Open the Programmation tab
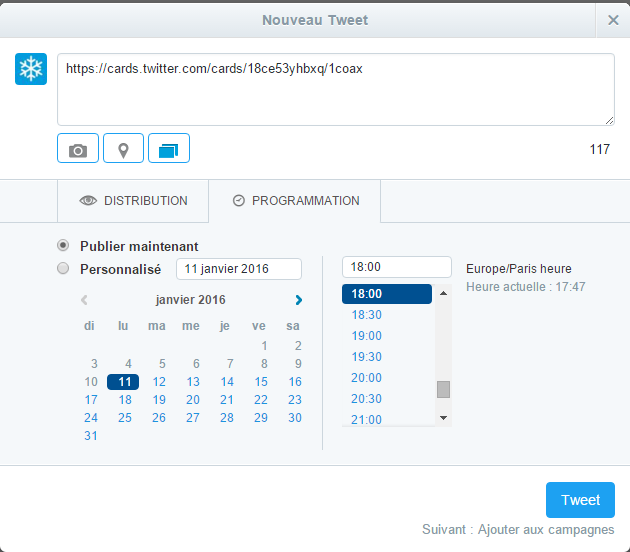 295,201
